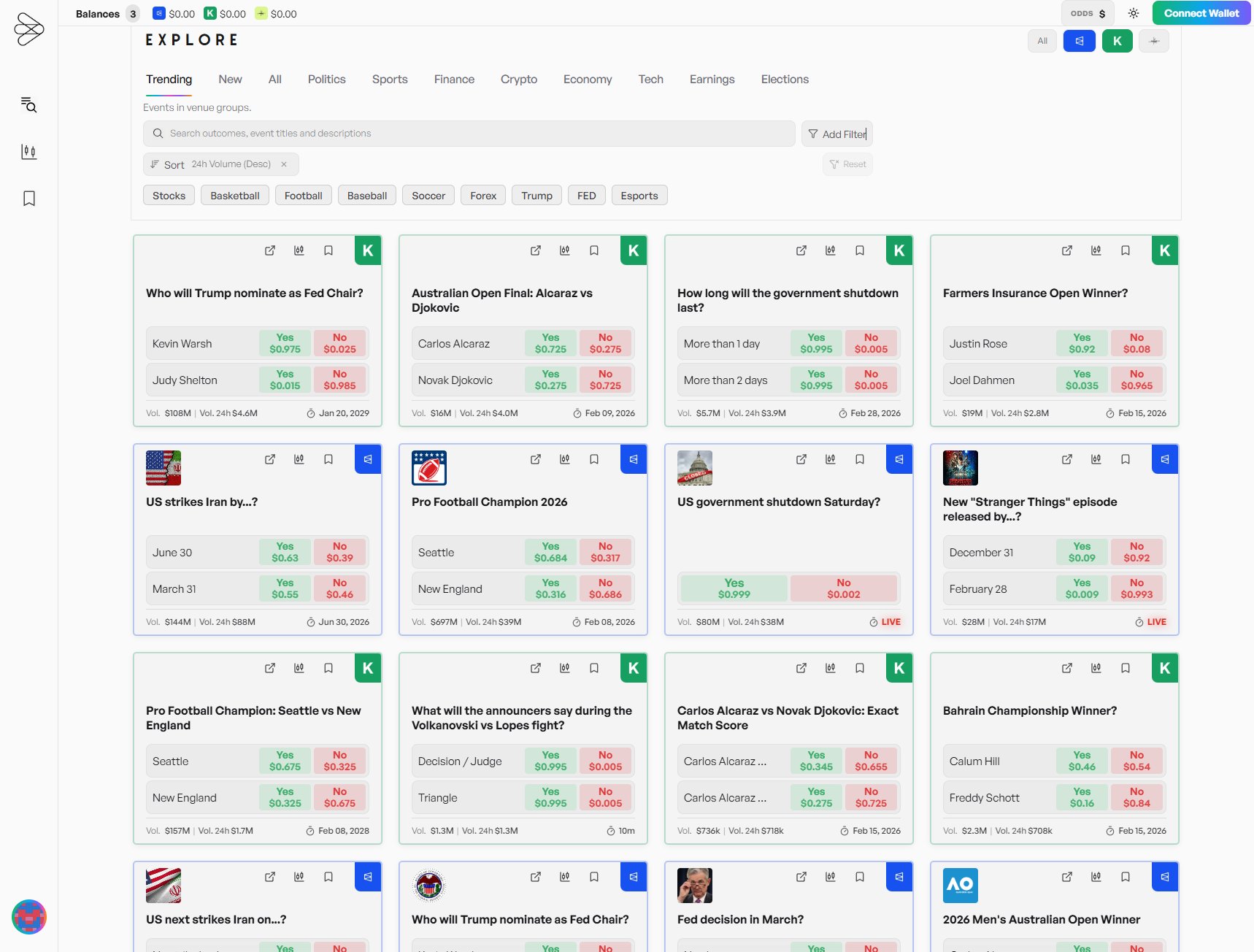
Task: Switch to the Trending tab
Action: (x=169, y=80)
